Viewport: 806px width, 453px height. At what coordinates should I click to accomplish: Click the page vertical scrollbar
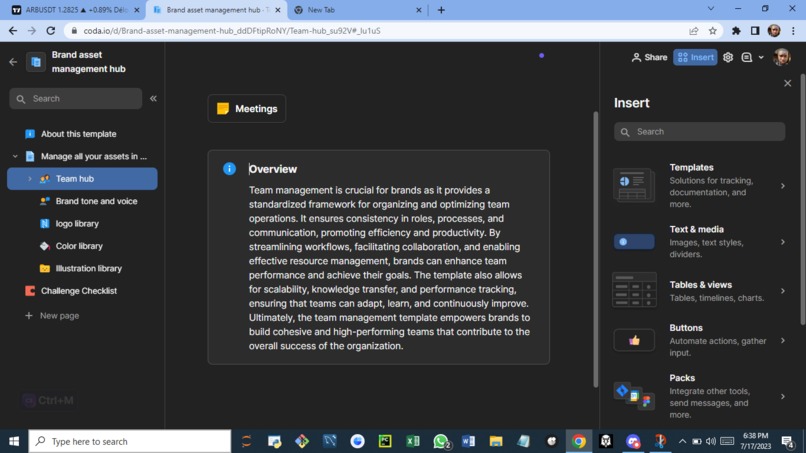tap(596, 249)
